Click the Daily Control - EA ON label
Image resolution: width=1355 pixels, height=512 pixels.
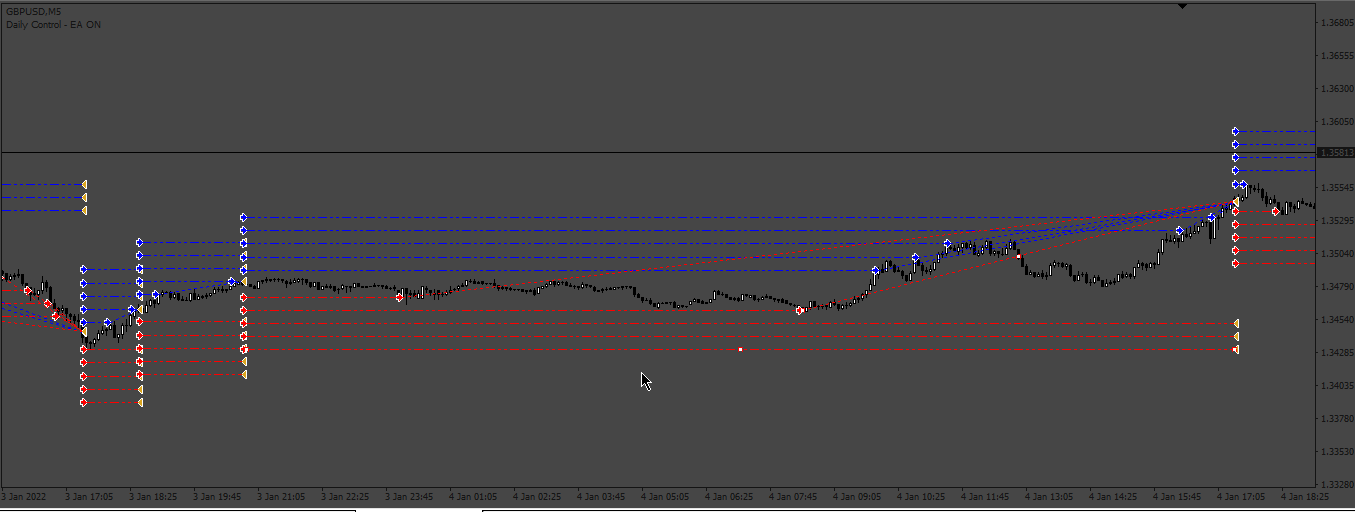pos(51,24)
